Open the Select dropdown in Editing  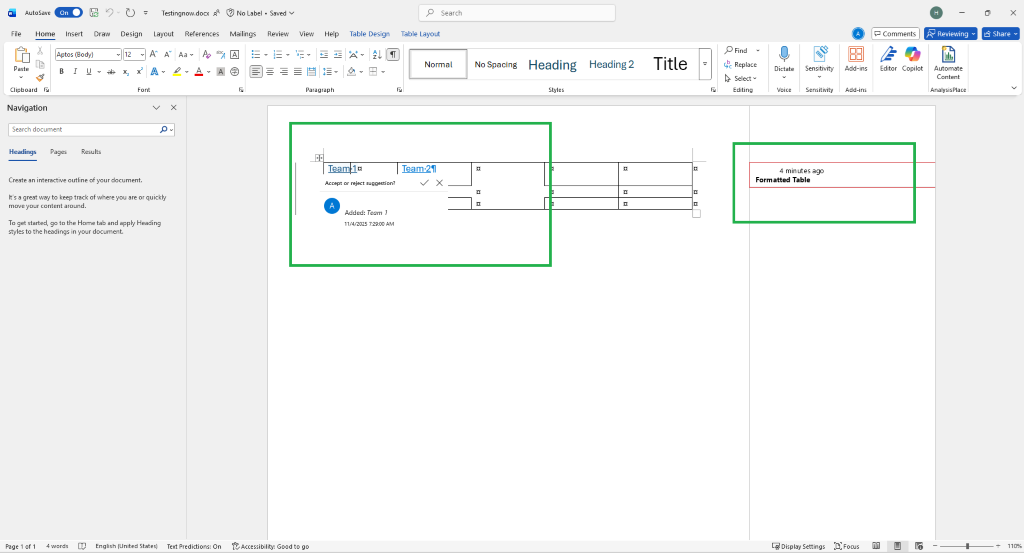click(741, 78)
